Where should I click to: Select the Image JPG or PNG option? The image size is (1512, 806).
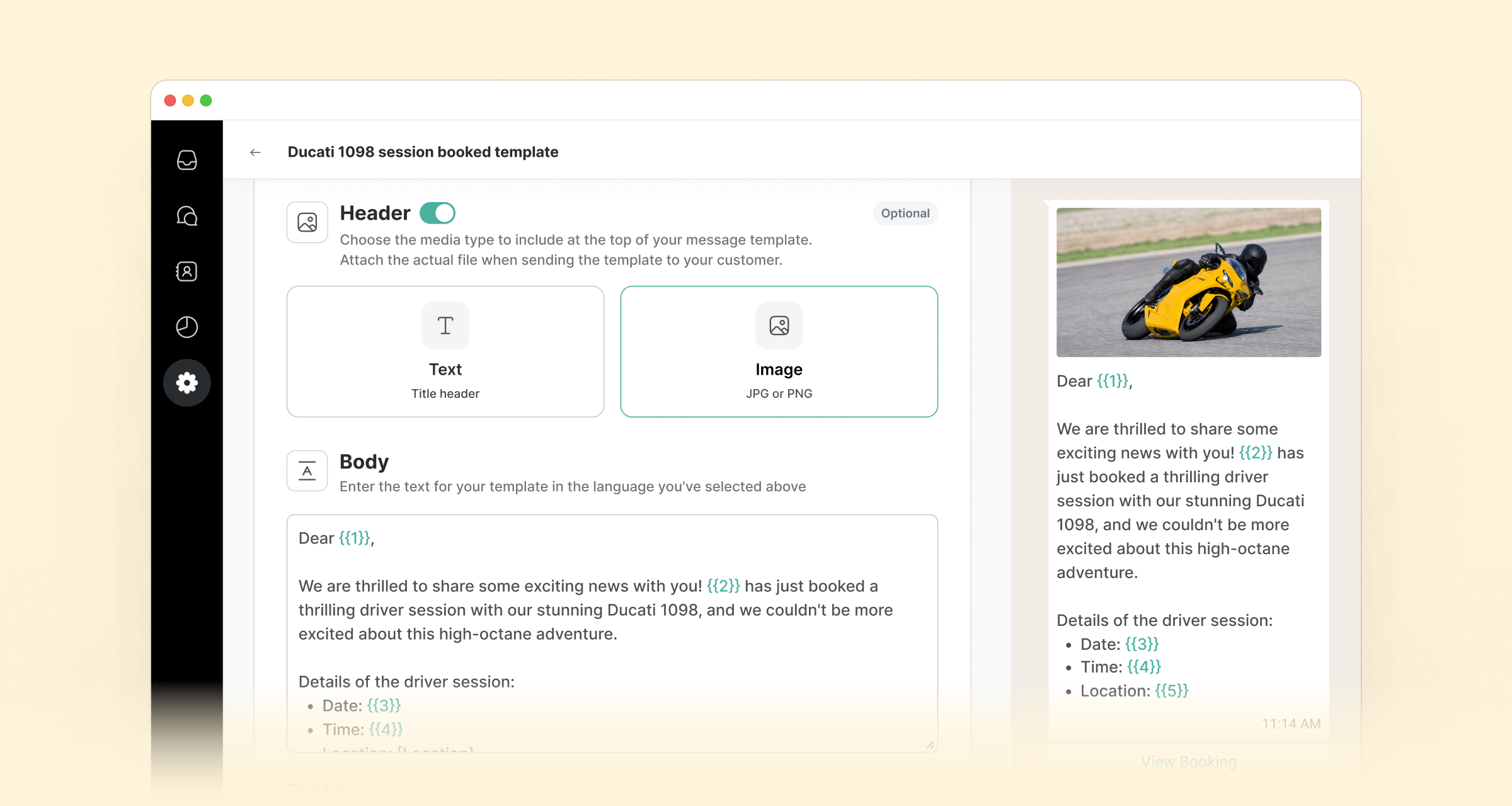tap(779, 351)
